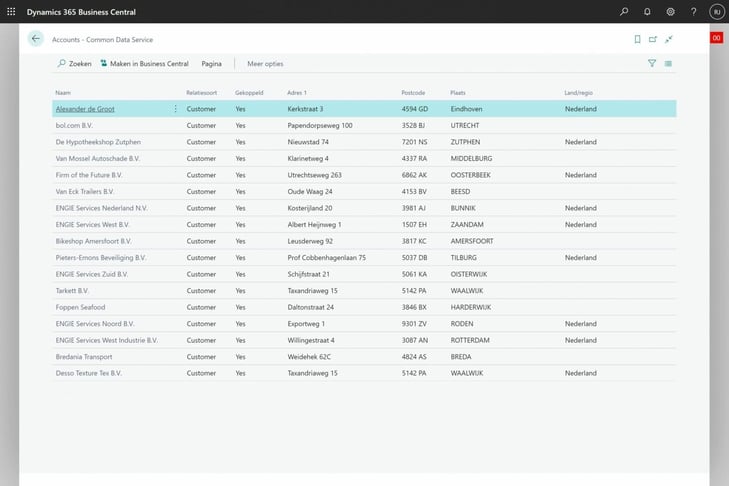This screenshot has width=729, height=486.
Task: Click address Papendorpseweg 100
Action: point(320,126)
